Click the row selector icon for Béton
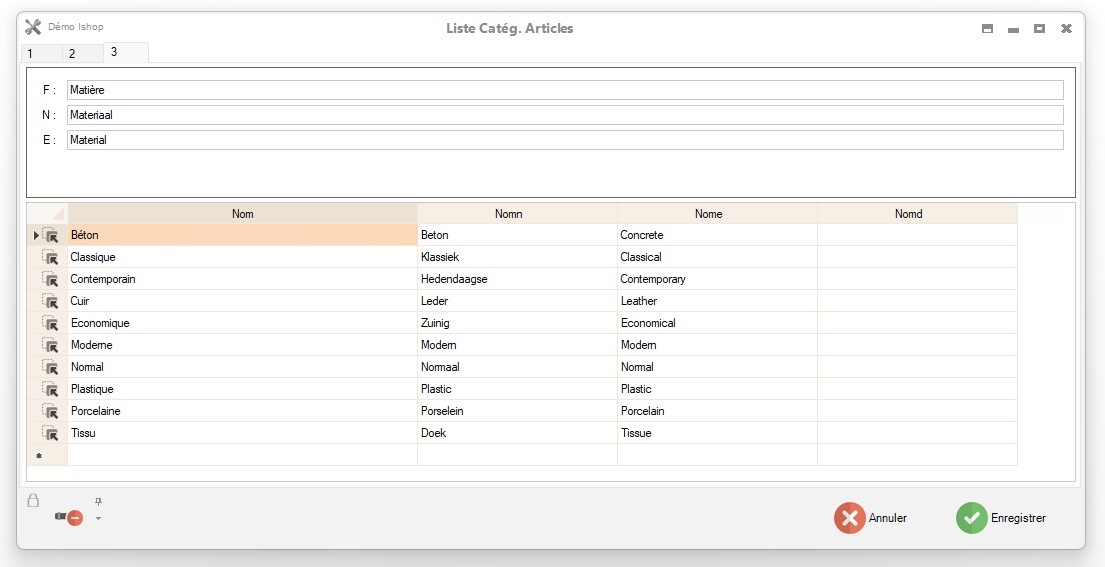Viewport: 1105px width, 567px height. [x=50, y=236]
